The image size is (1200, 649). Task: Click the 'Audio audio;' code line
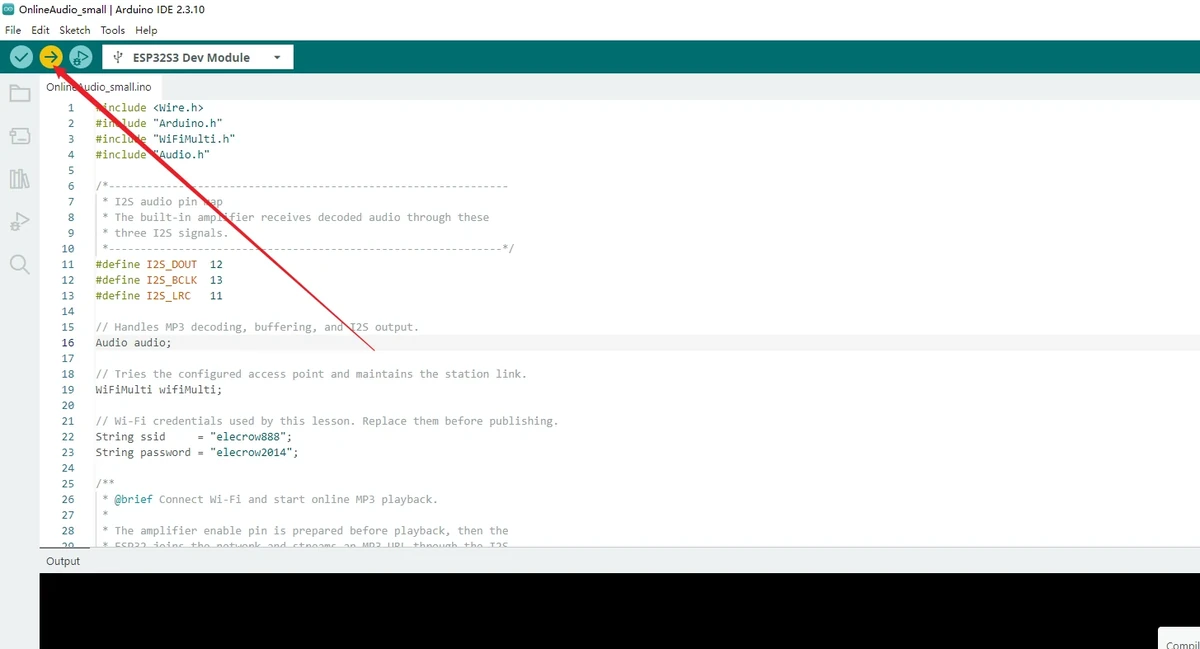(x=134, y=343)
